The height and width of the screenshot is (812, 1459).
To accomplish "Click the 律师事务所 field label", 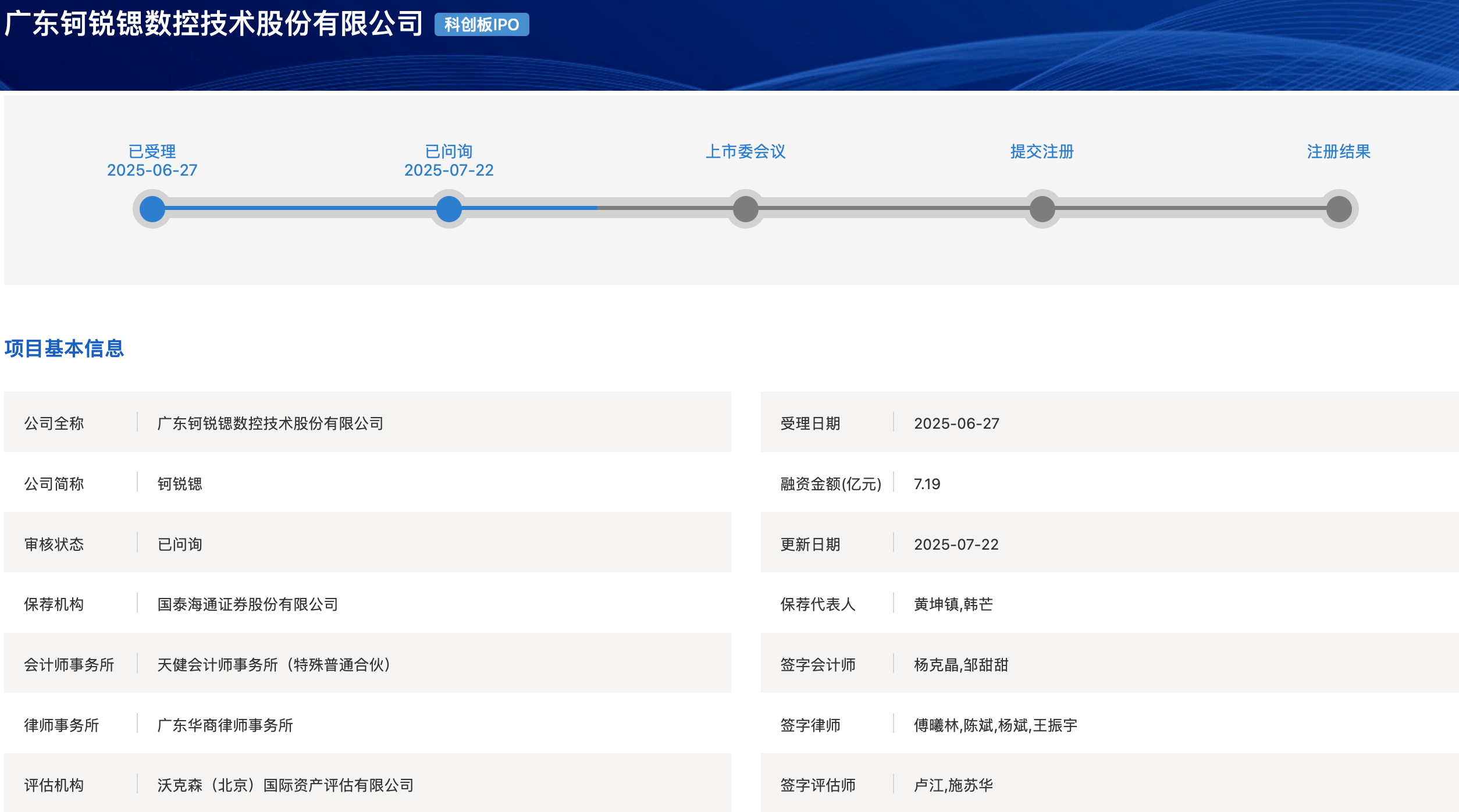I will (x=62, y=725).
